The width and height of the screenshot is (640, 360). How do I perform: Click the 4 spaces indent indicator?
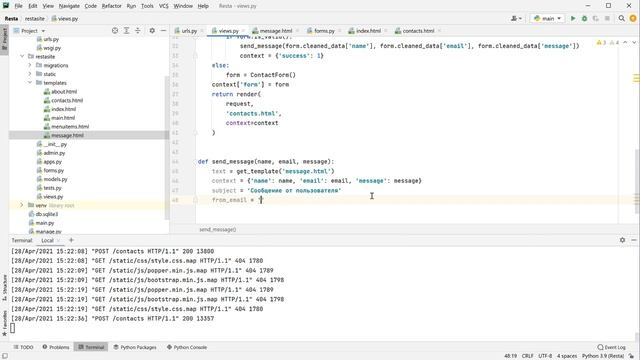click(x=567, y=356)
